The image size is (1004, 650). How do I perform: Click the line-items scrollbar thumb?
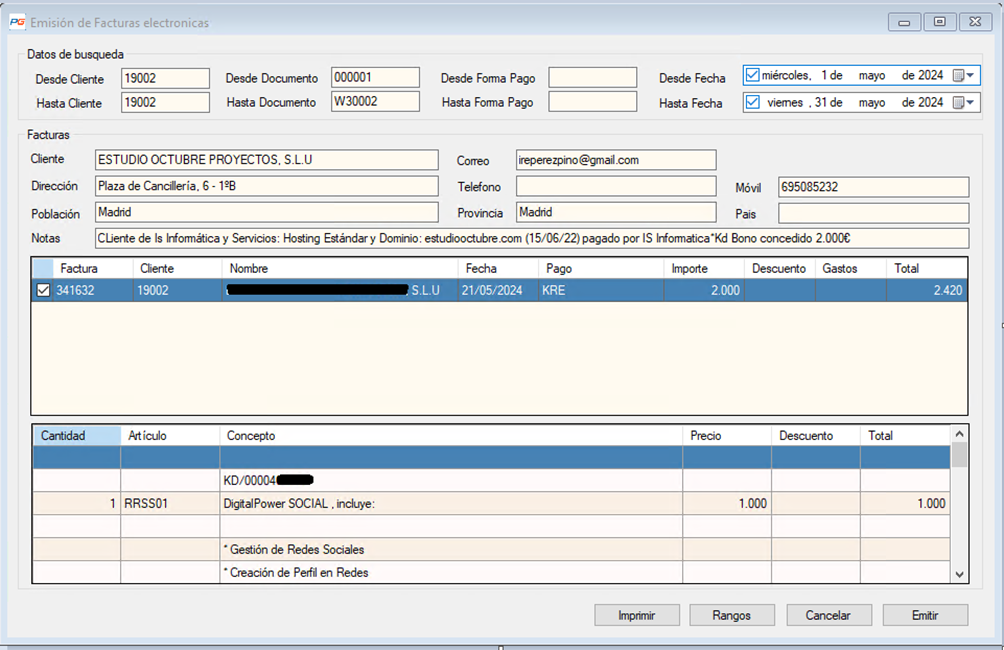(x=959, y=455)
